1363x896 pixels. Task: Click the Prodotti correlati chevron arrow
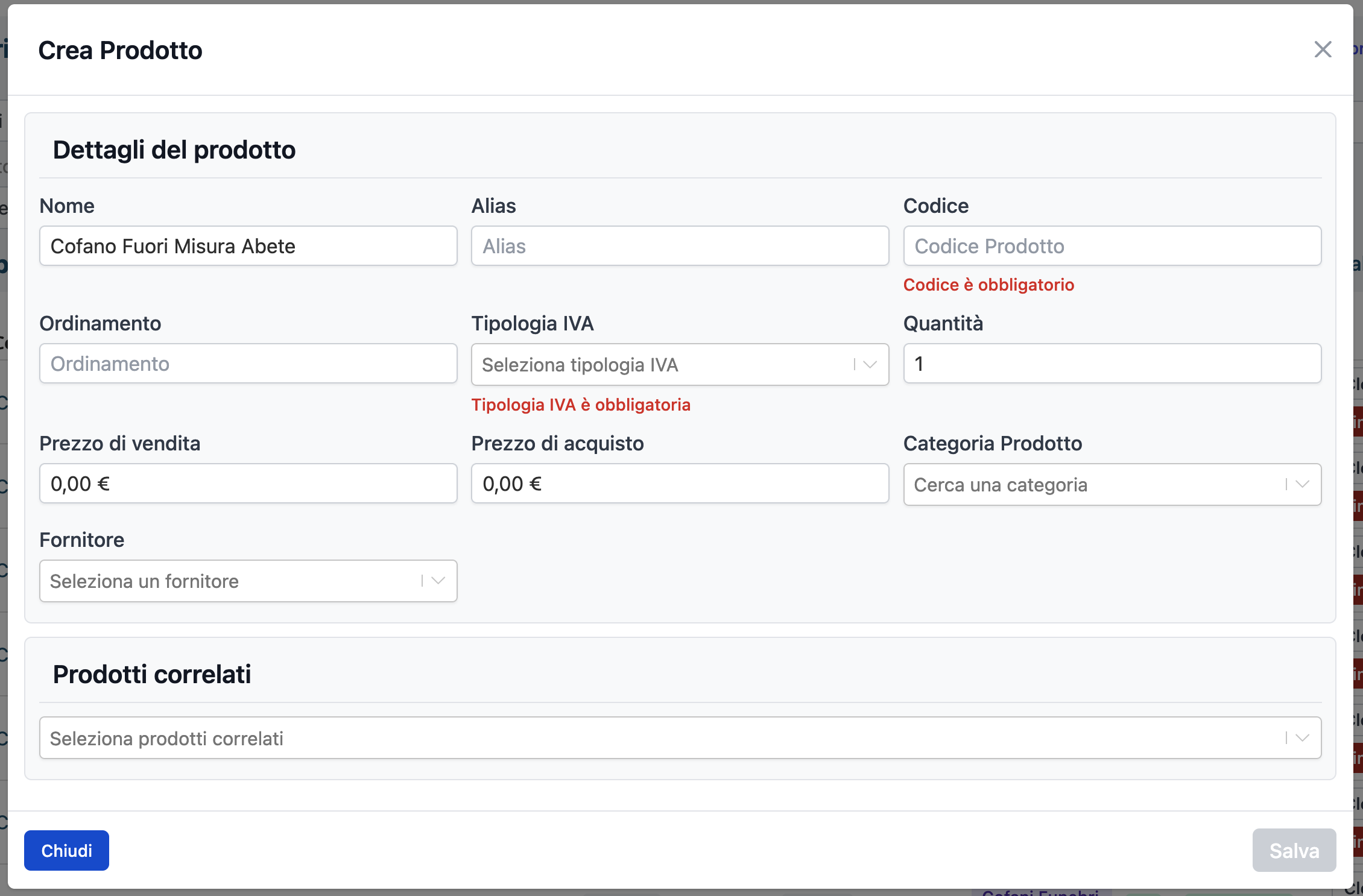pos(1302,738)
